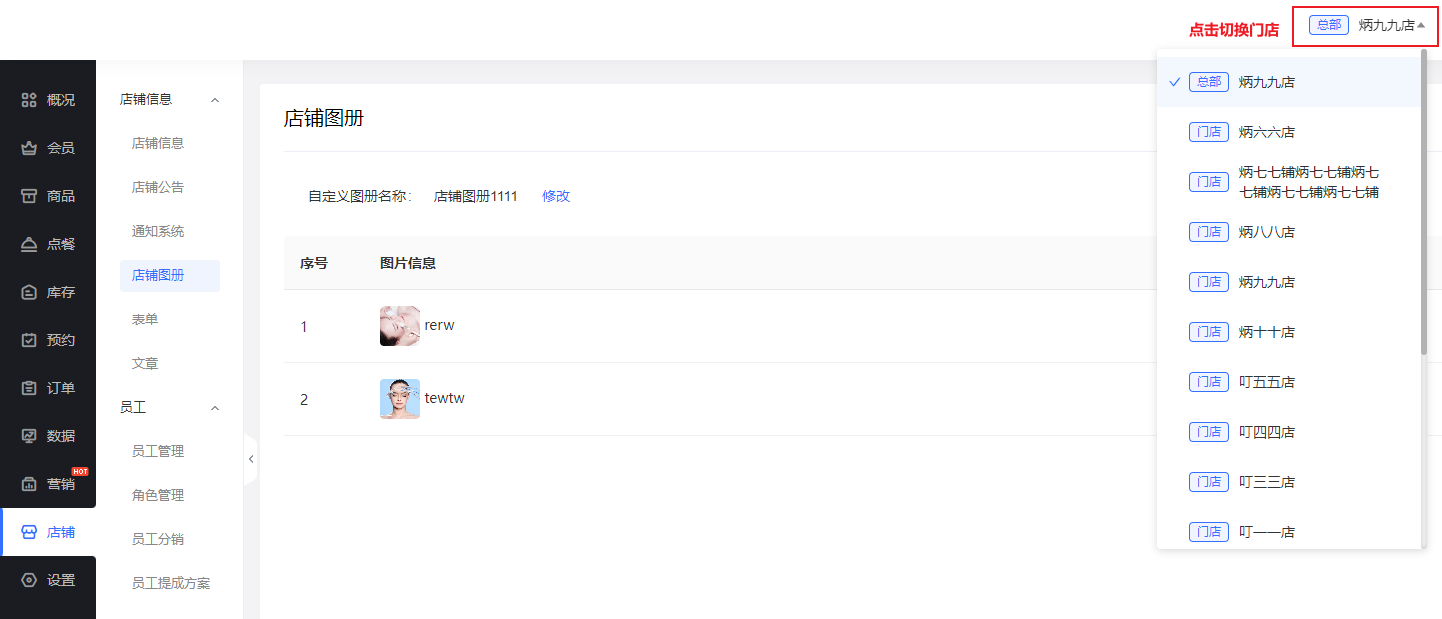Click the tewtw image name
Viewport: 1442px width, 619px height.
tap(445, 399)
